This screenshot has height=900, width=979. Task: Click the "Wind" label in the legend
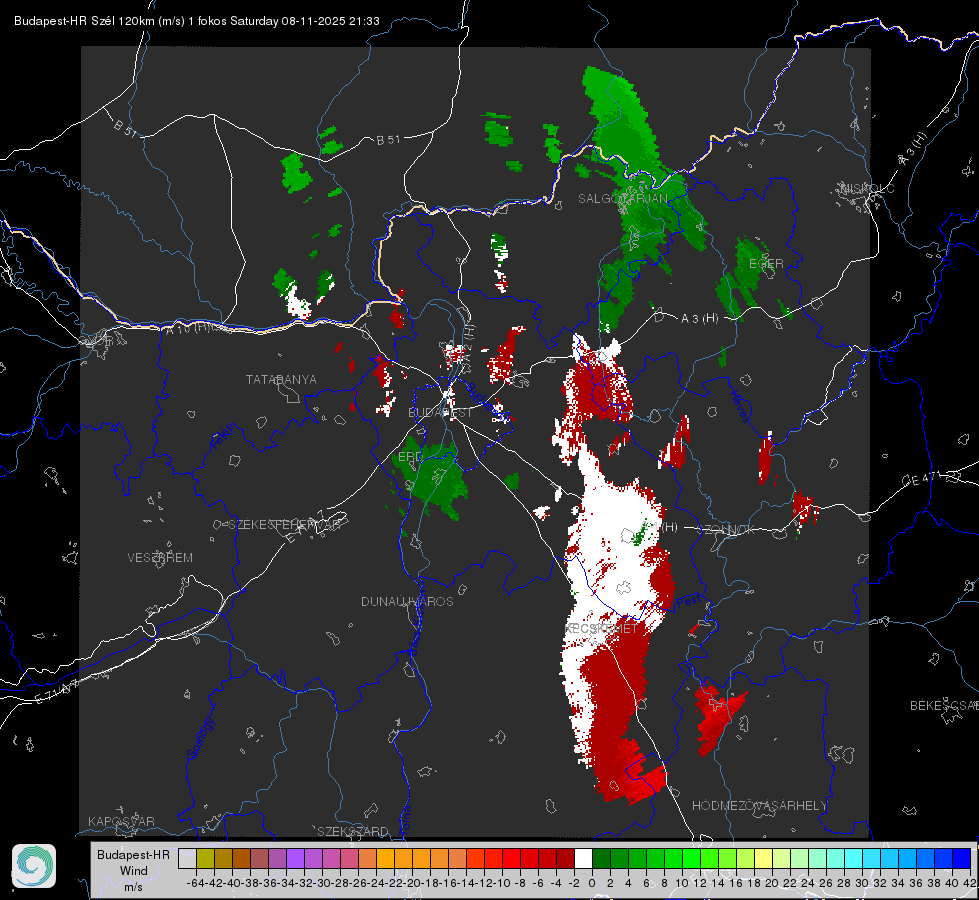pos(134,871)
